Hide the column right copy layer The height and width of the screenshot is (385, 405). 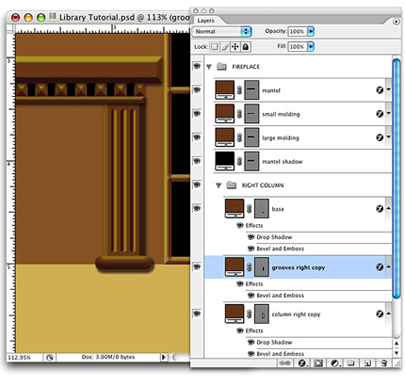click(197, 314)
